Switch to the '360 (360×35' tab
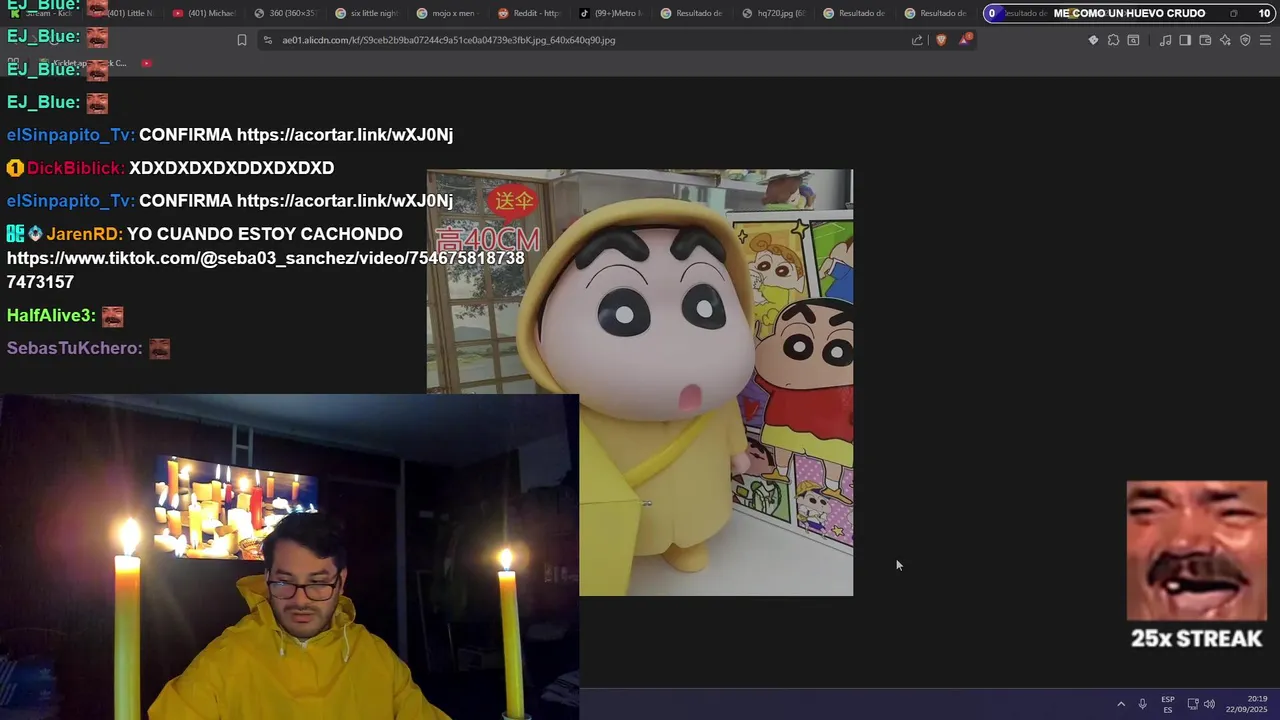This screenshot has width=1280, height=720. [x=285, y=13]
